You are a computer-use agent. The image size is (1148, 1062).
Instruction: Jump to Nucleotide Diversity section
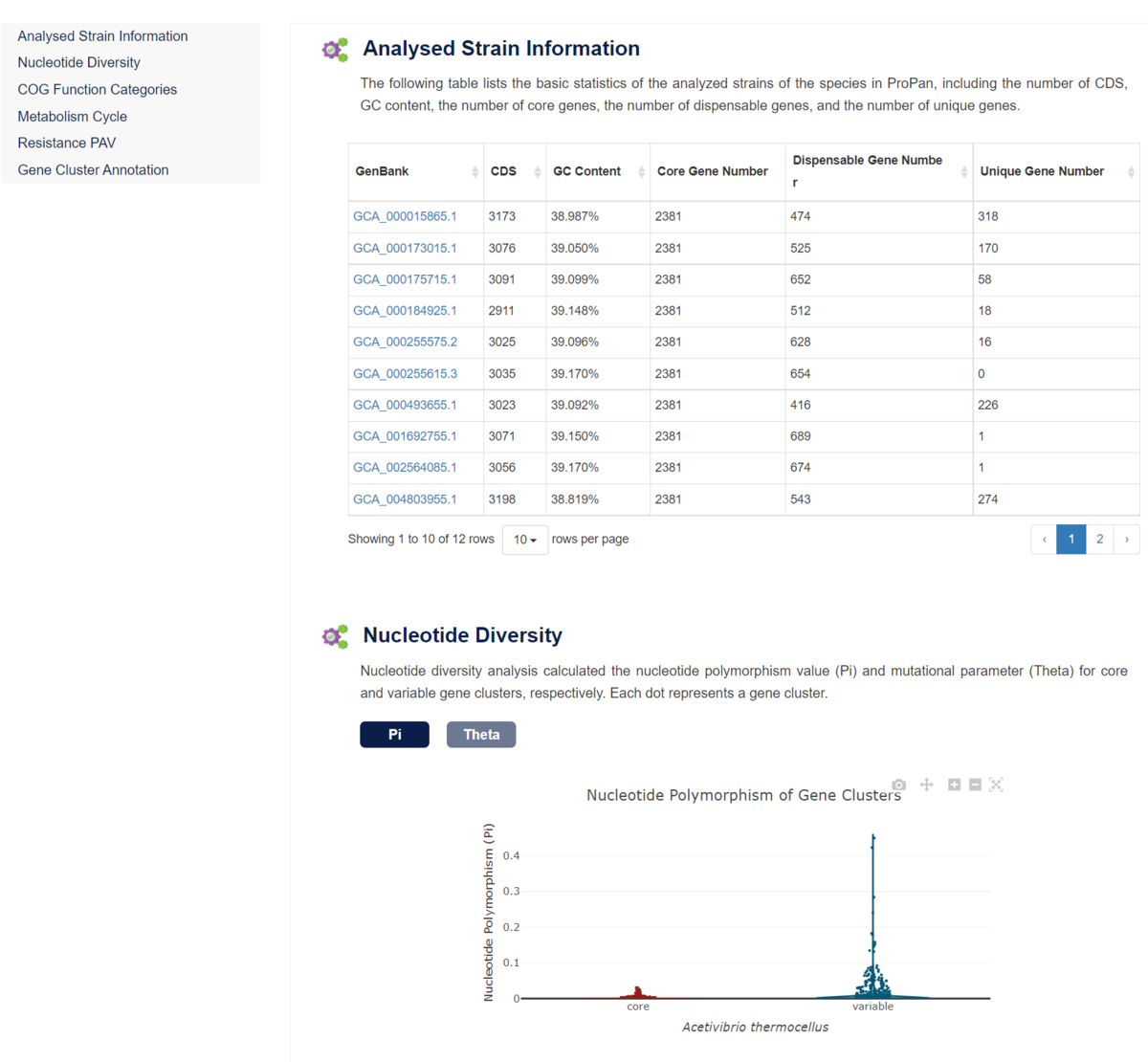[78, 62]
